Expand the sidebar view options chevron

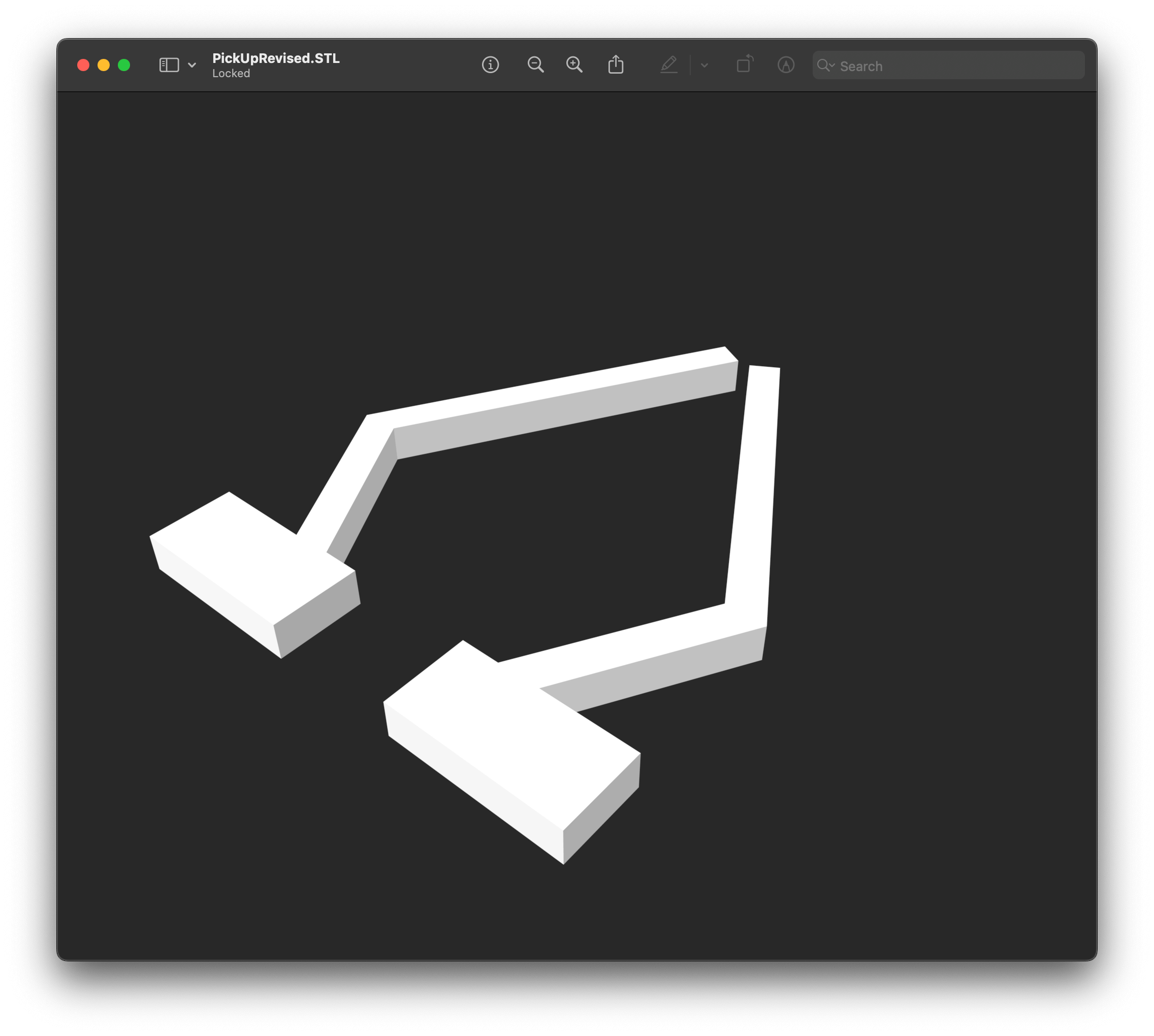point(192,65)
